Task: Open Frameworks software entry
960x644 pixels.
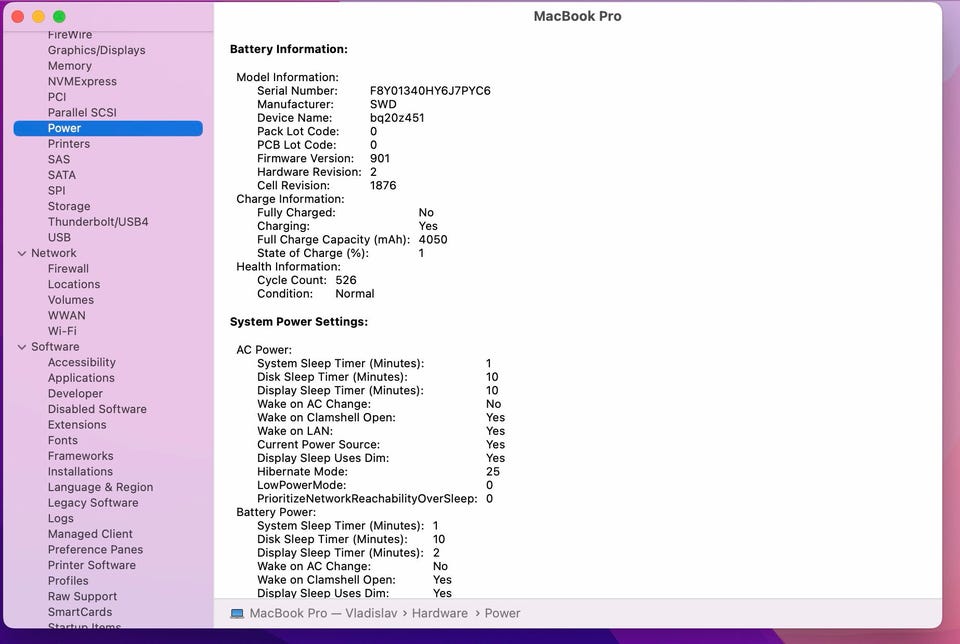Action: click(80, 456)
